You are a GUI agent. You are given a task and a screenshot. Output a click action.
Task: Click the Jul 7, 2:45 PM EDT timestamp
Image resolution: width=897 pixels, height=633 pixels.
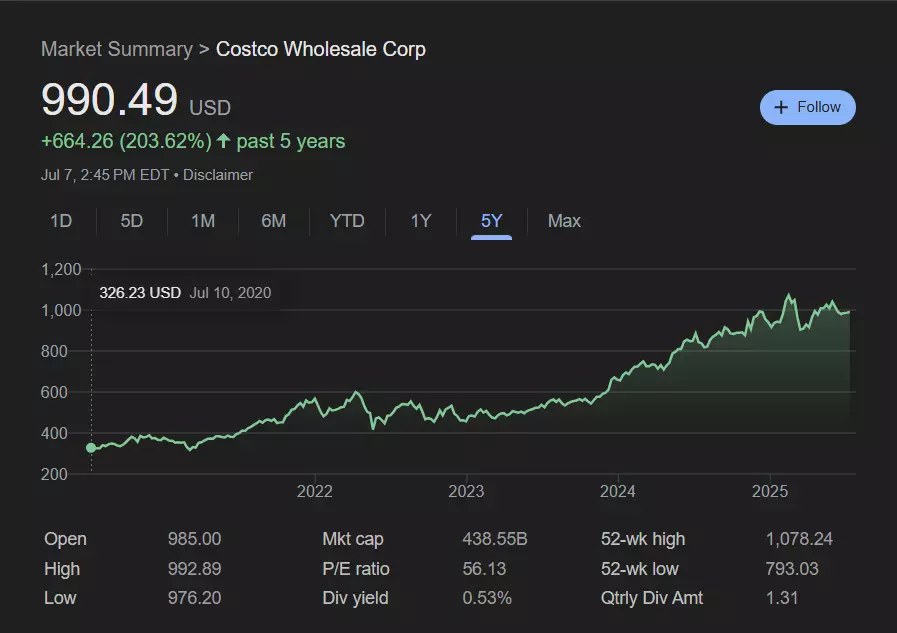point(105,175)
